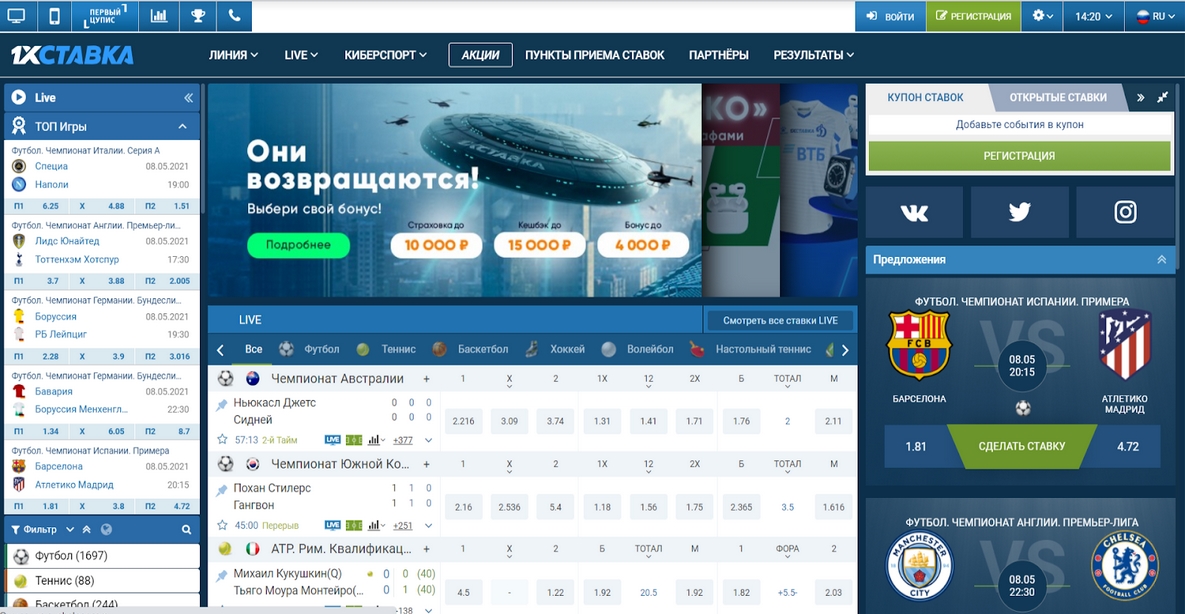Click 1.81 odds on Барселона offer card

click(915, 446)
